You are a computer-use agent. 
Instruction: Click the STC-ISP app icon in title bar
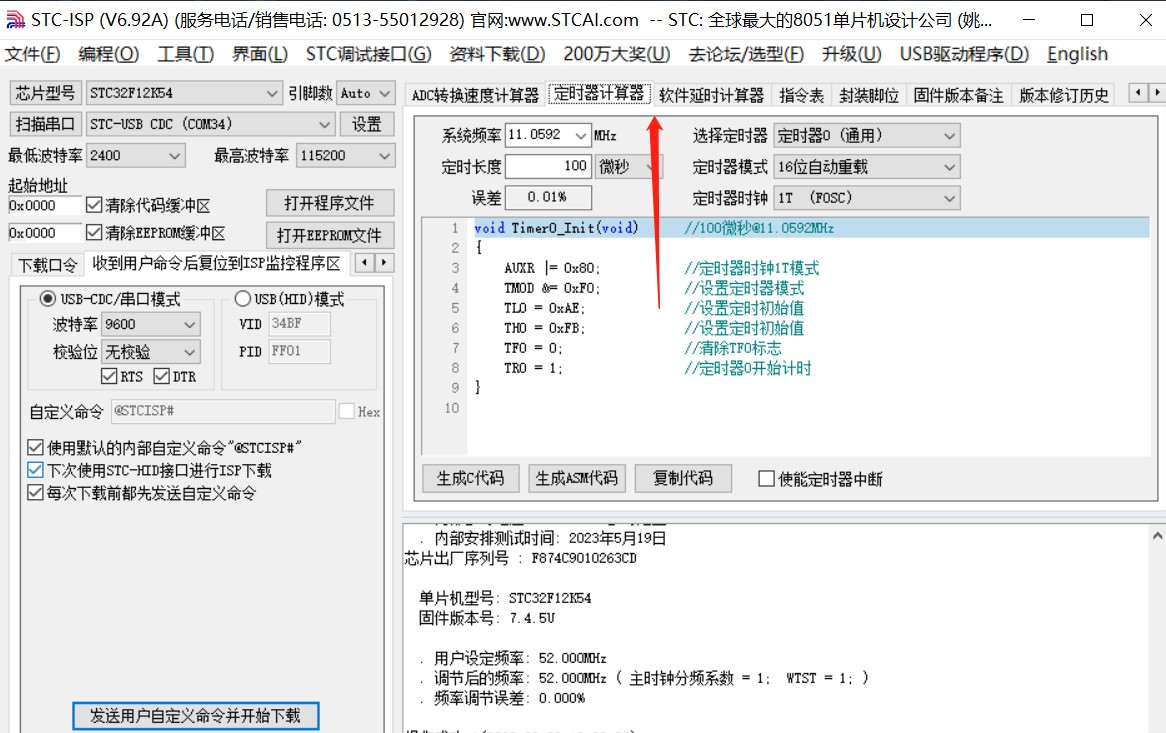click(x=14, y=20)
